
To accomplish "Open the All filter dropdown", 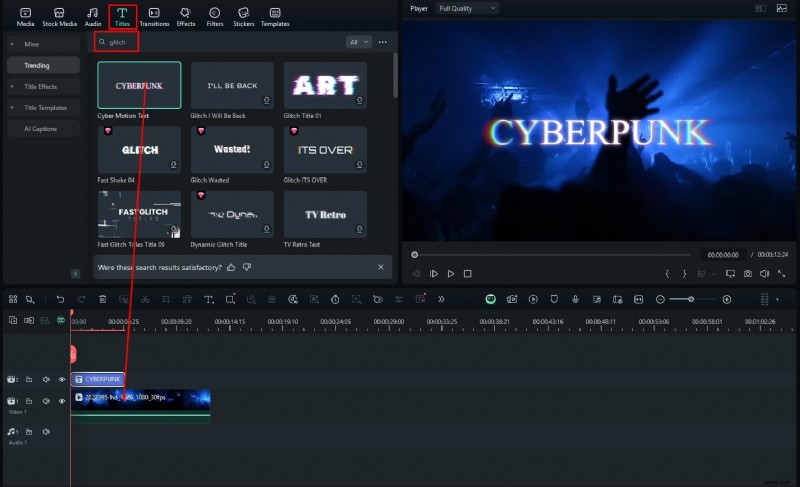I will (359, 42).
